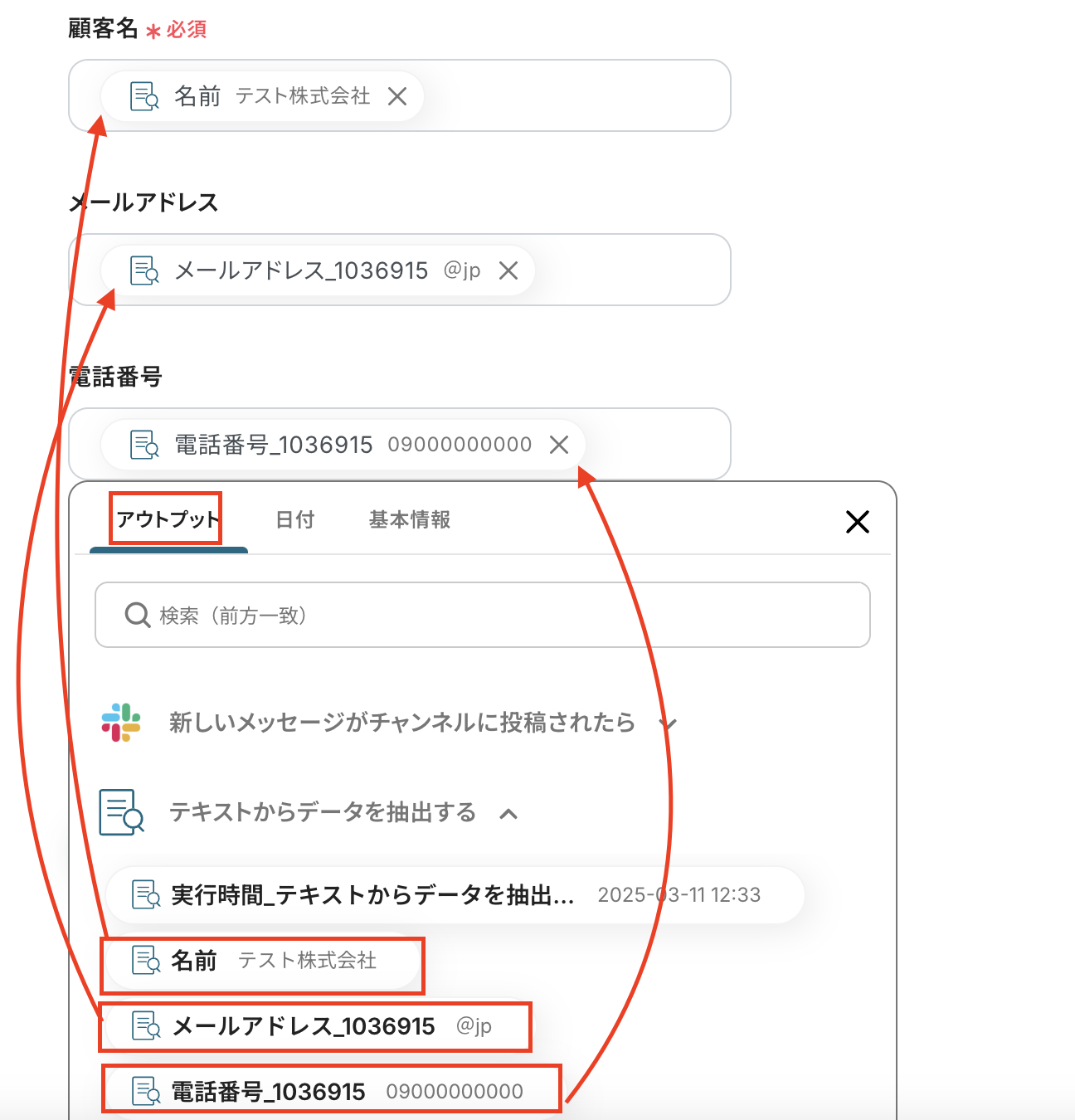The image size is (1075, 1120).
Task: Remove the 電話番号_1036915 chip from the phone field
Action: tap(559, 445)
